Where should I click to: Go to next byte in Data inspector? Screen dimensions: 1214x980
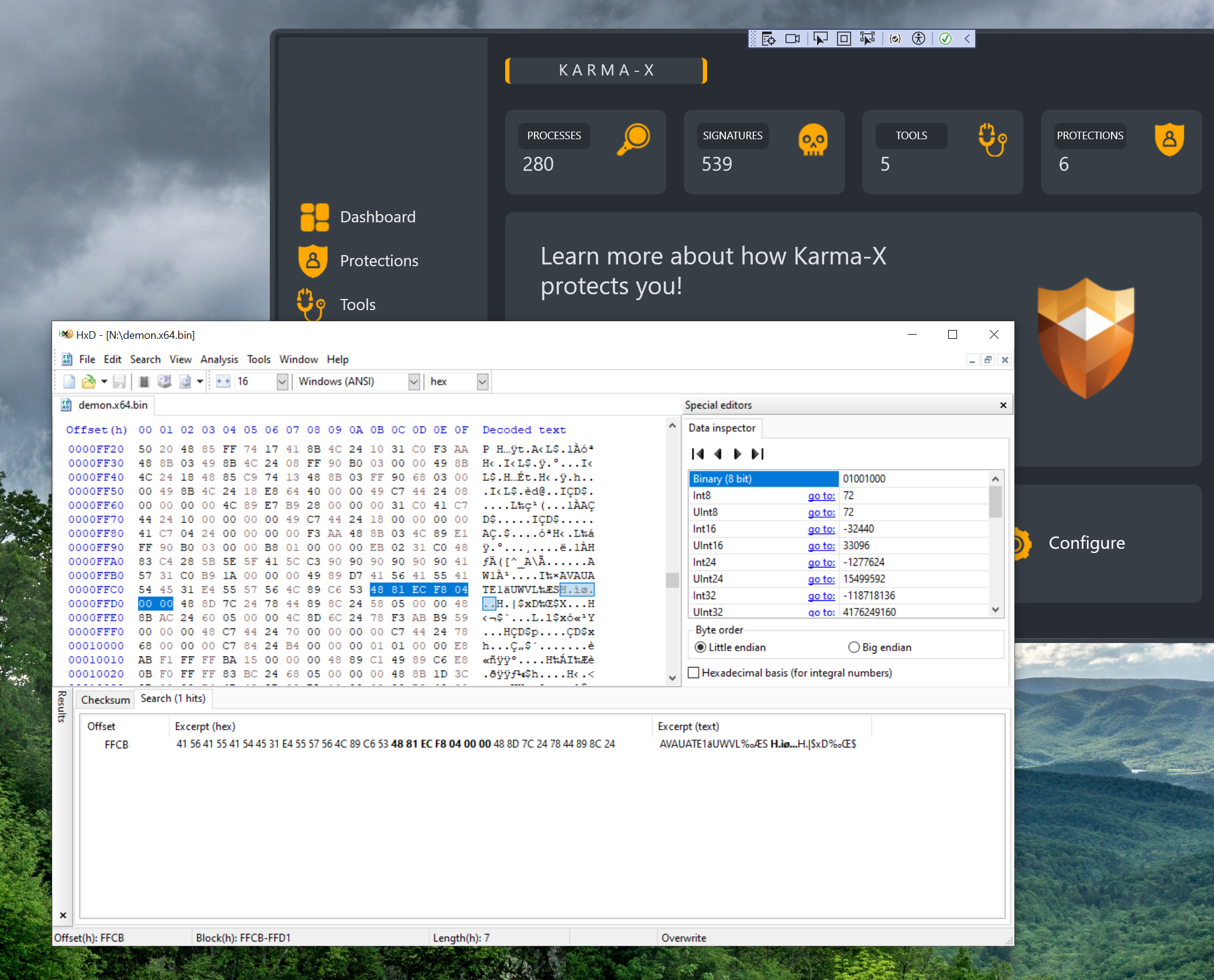738,454
